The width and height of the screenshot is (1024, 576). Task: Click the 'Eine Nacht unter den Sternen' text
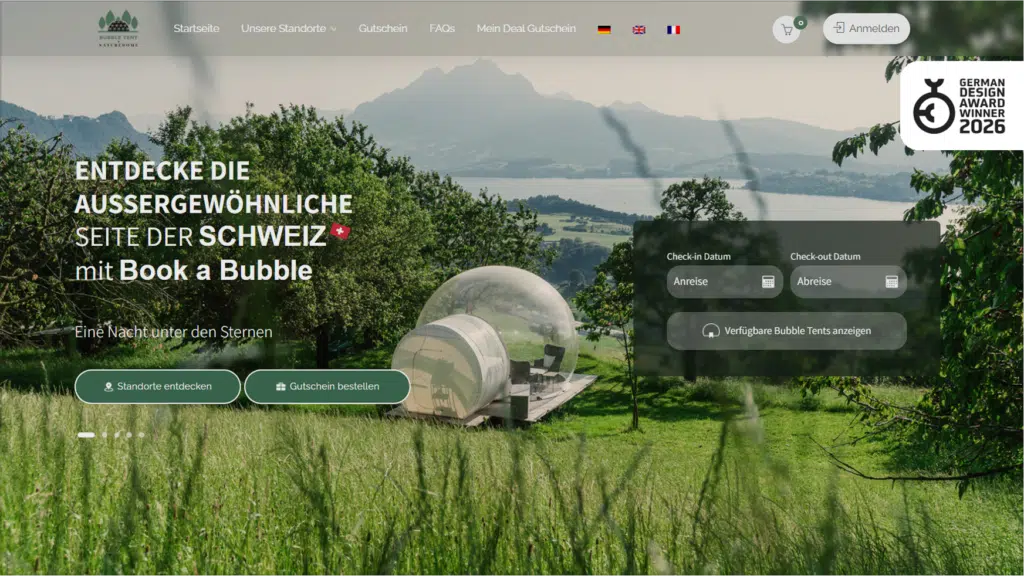(x=174, y=332)
